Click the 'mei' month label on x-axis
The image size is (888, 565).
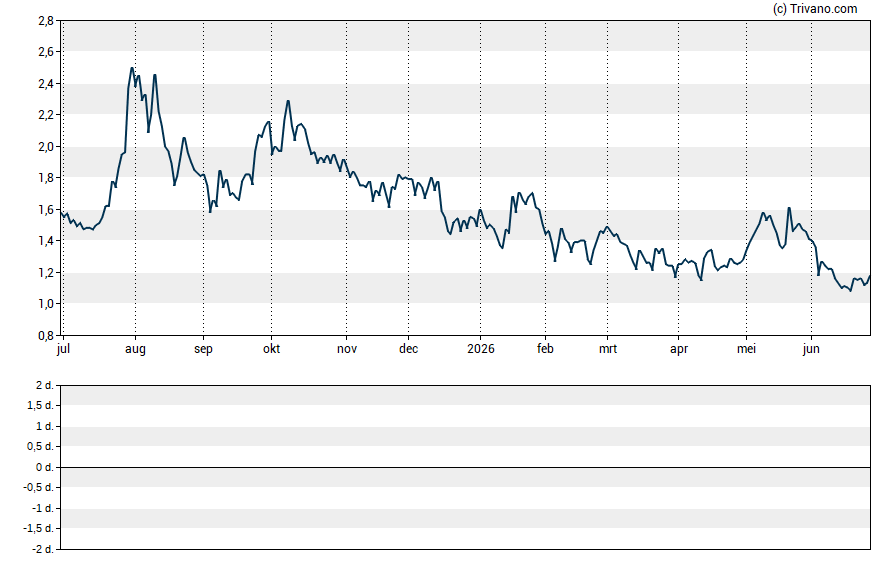[x=746, y=349]
